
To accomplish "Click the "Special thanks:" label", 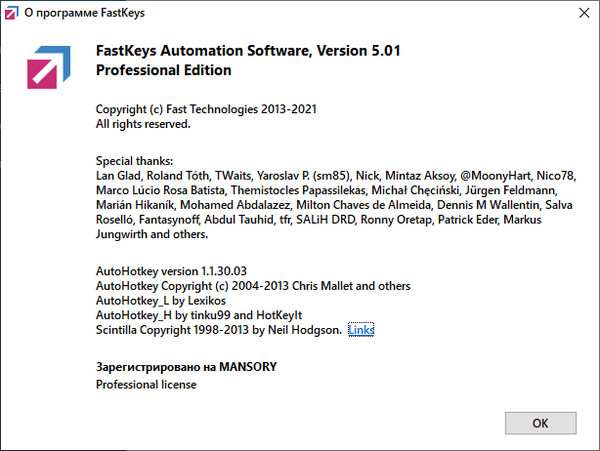I will (x=134, y=161).
